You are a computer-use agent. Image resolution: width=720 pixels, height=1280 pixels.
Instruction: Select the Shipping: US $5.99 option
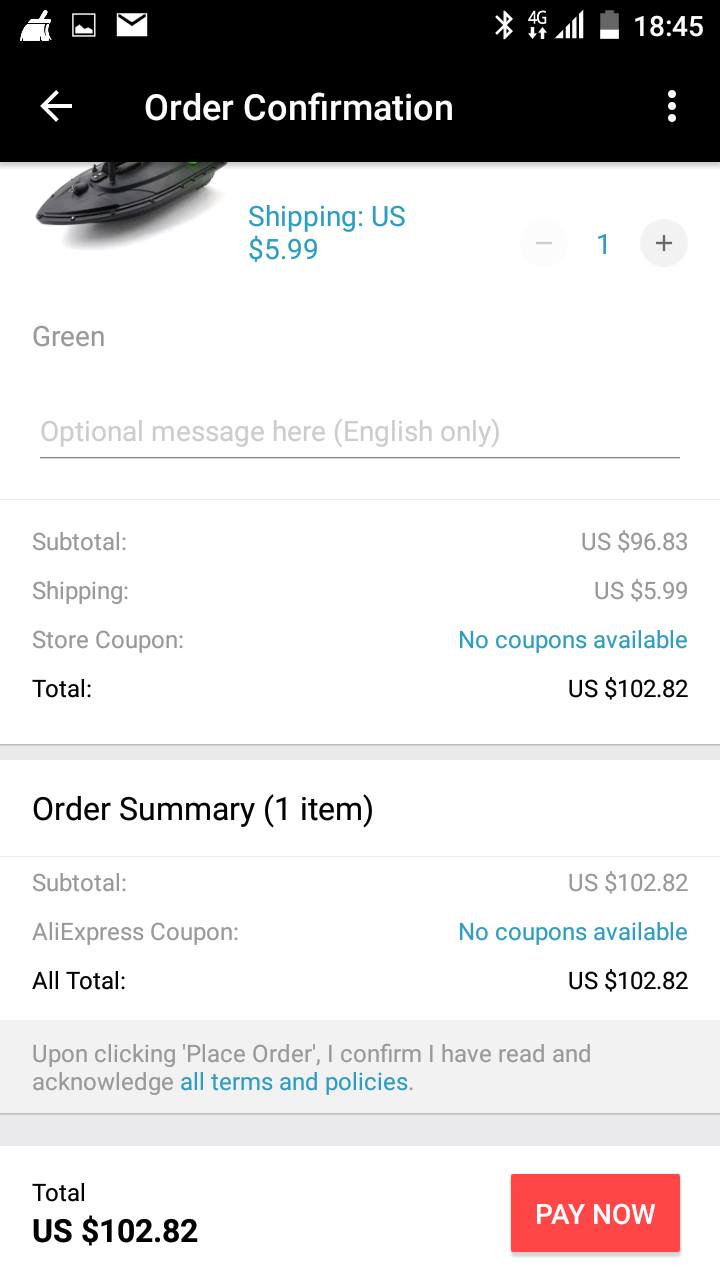tap(326, 232)
